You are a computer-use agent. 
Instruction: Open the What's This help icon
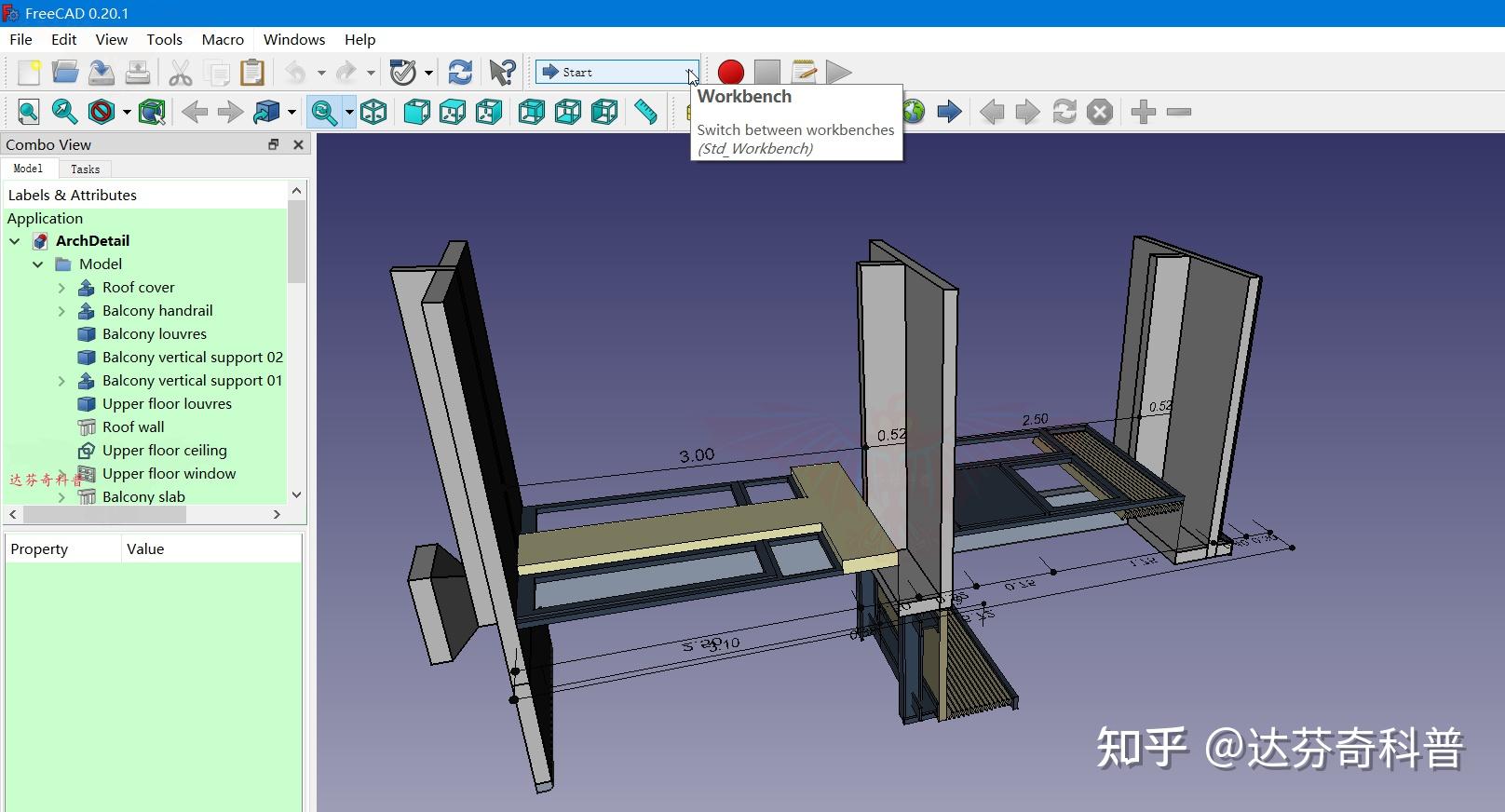tap(502, 72)
